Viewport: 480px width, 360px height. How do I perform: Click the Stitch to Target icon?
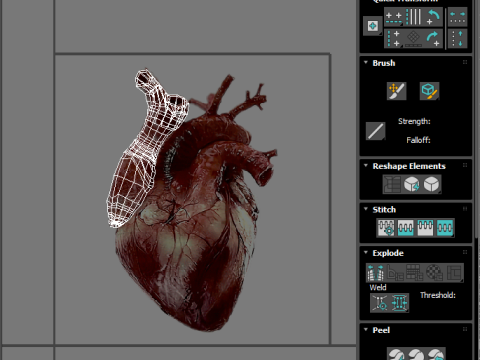386,228
